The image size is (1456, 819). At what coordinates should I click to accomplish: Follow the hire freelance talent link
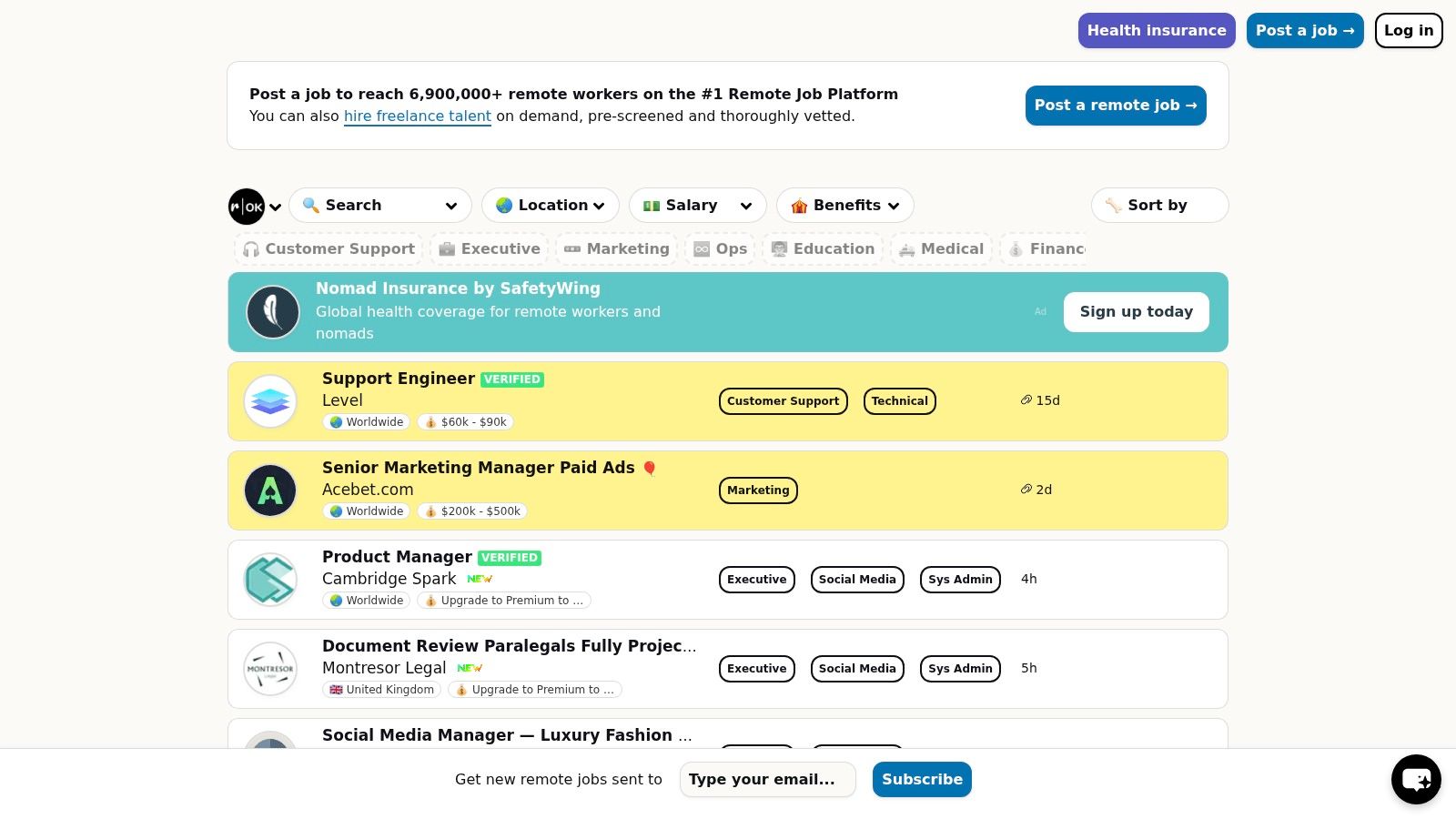click(418, 116)
